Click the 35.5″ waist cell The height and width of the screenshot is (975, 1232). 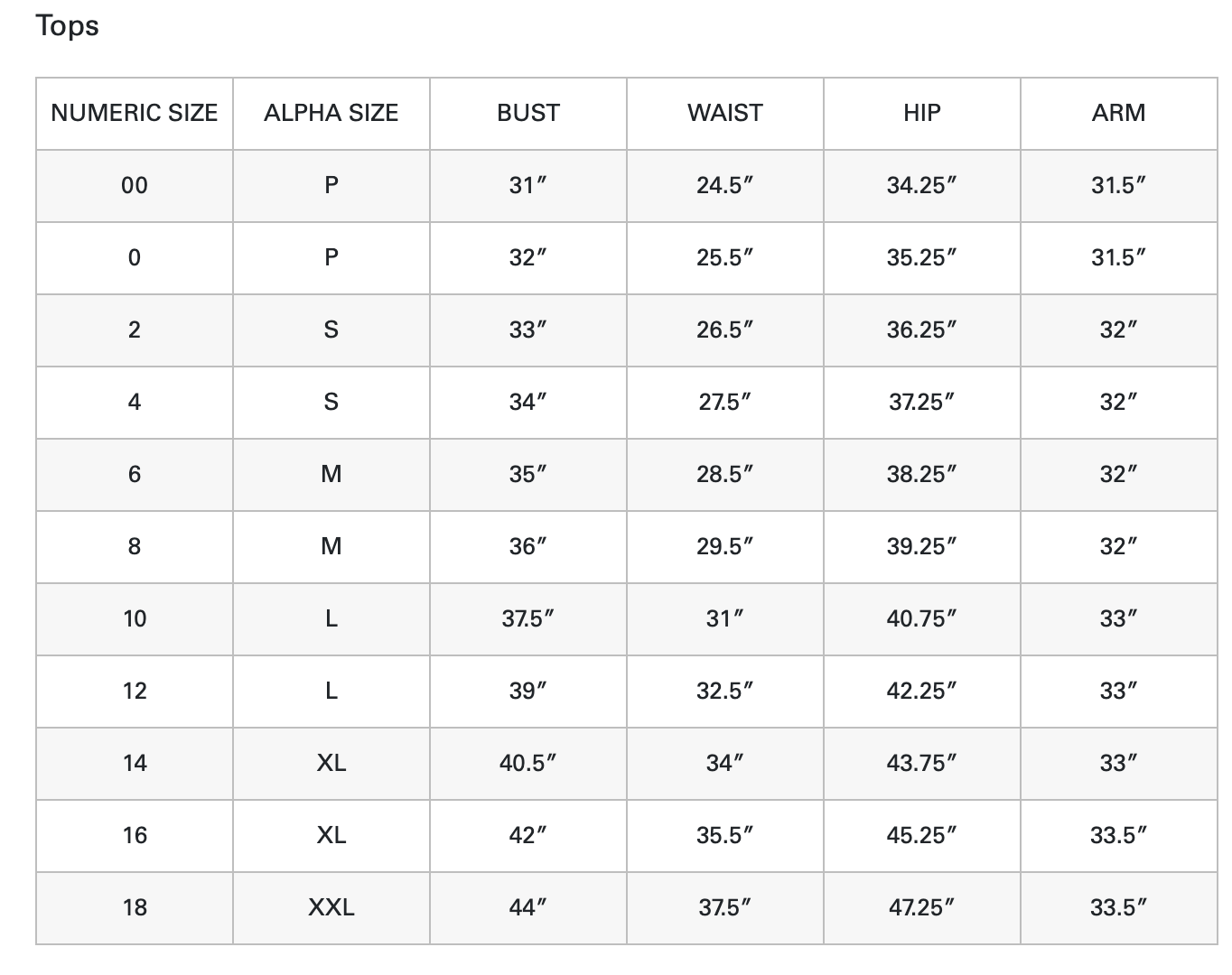point(725,835)
